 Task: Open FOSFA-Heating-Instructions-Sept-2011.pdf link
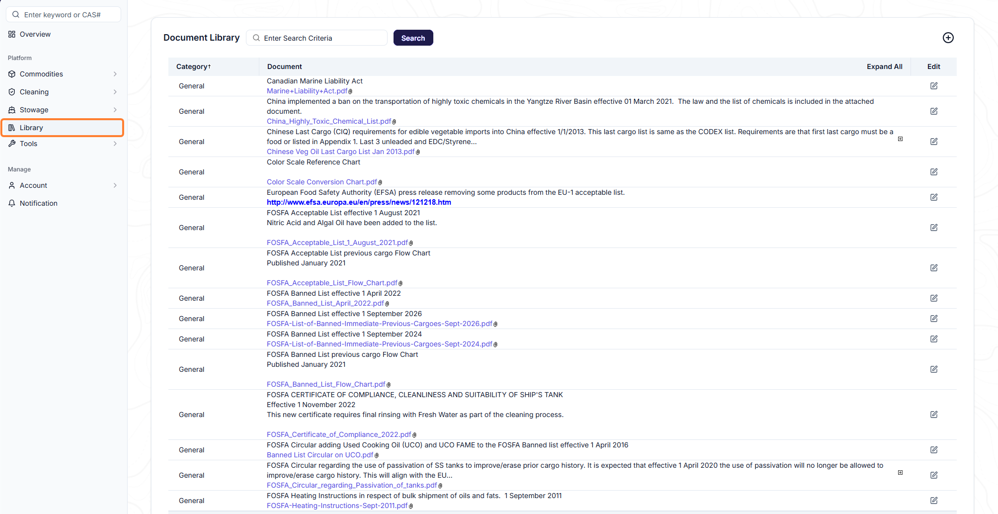337,506
